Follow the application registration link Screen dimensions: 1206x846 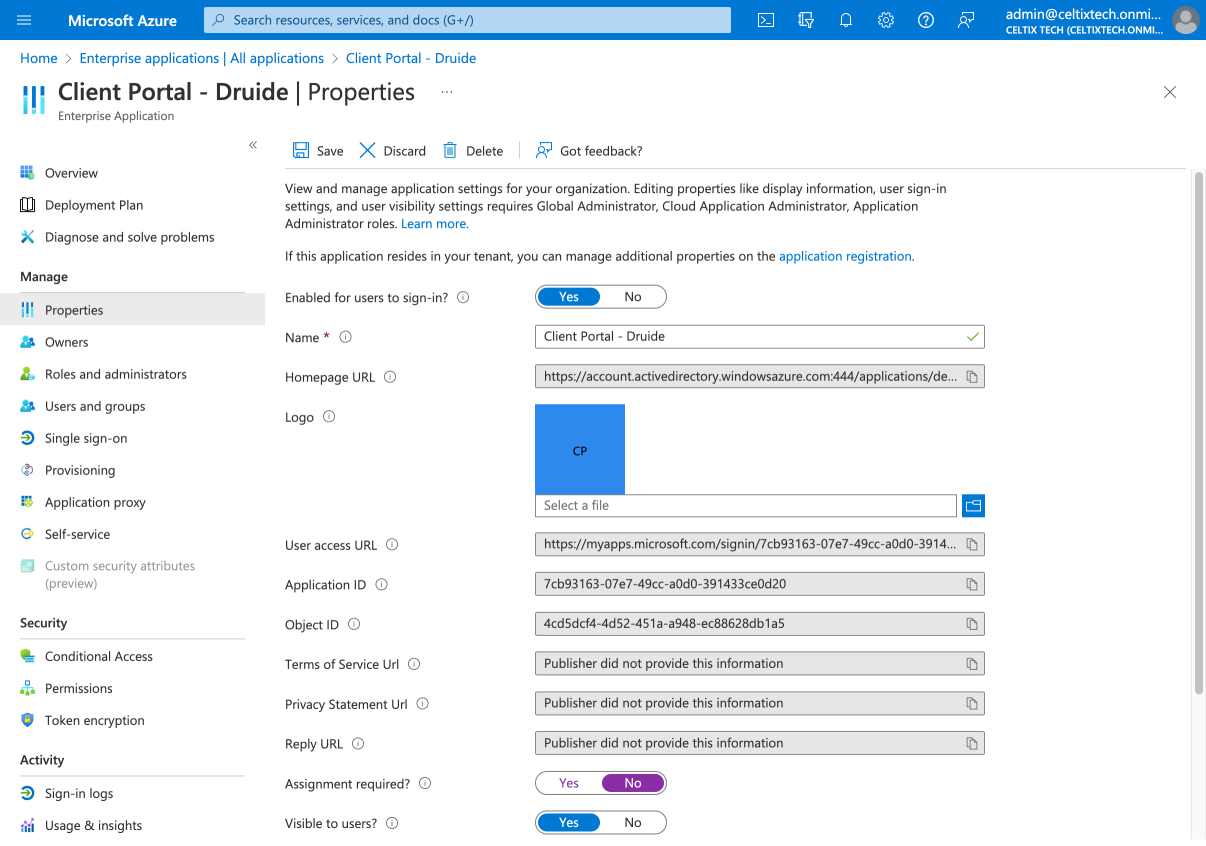click(845, 256)
